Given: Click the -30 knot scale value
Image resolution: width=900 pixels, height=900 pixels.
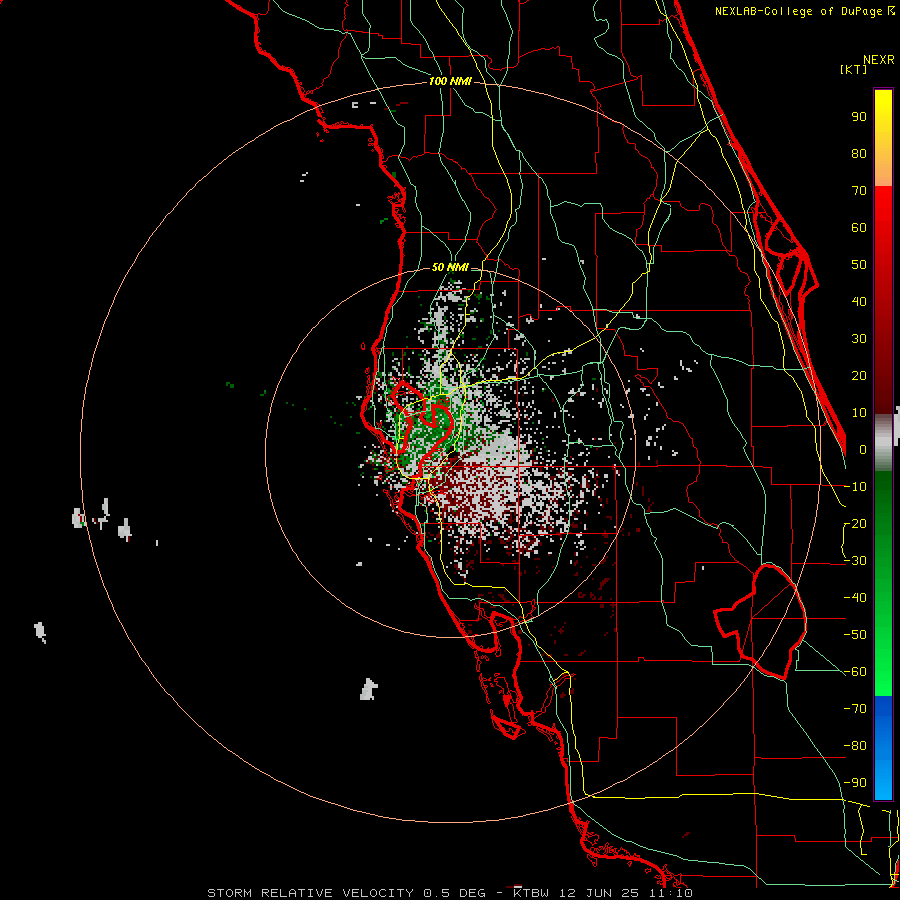Looking at the screenshot, I should point(855,561).
